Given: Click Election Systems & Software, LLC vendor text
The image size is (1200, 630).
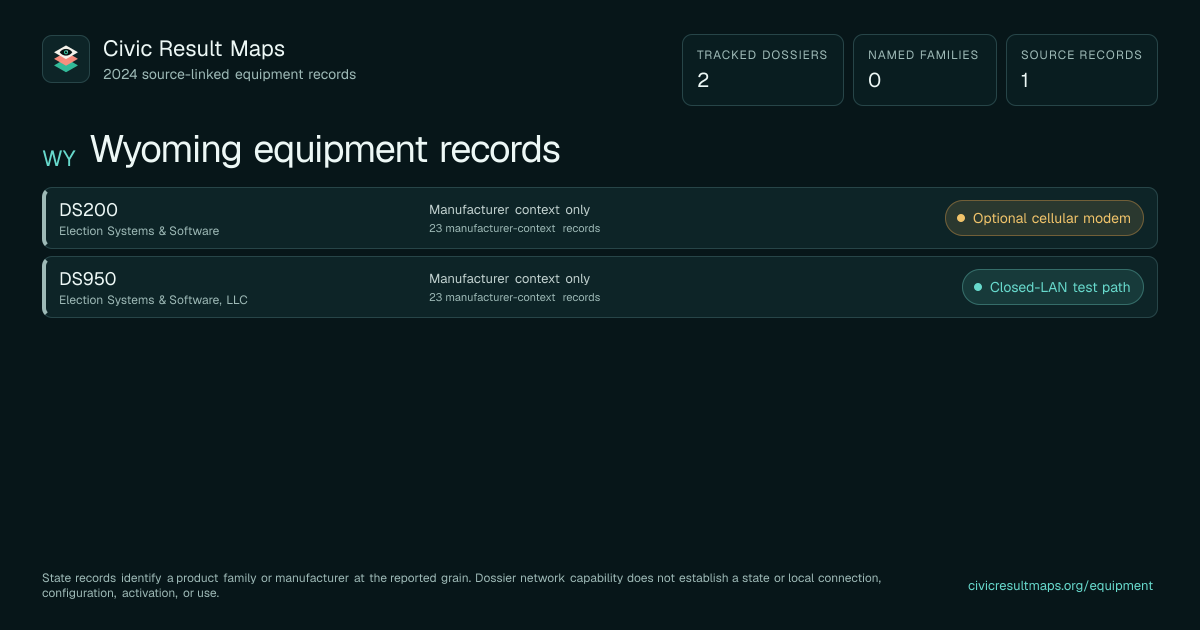Looking at the screenshot, I should pyautogui.click(x=153, y=300).
